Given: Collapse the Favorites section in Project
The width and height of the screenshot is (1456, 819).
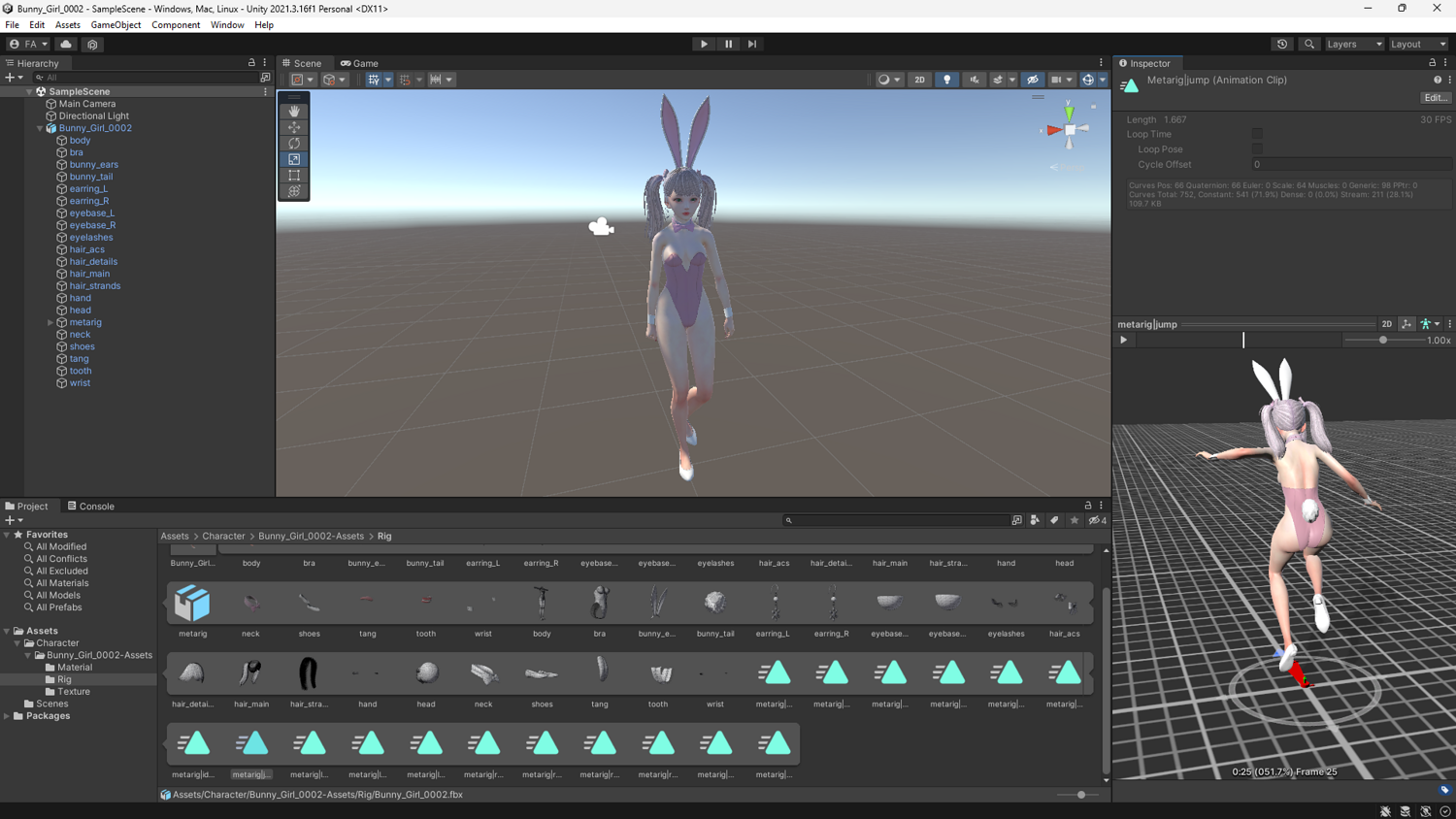Looking at the screenshot, I should pyautogui.click(x=7, y=535).
